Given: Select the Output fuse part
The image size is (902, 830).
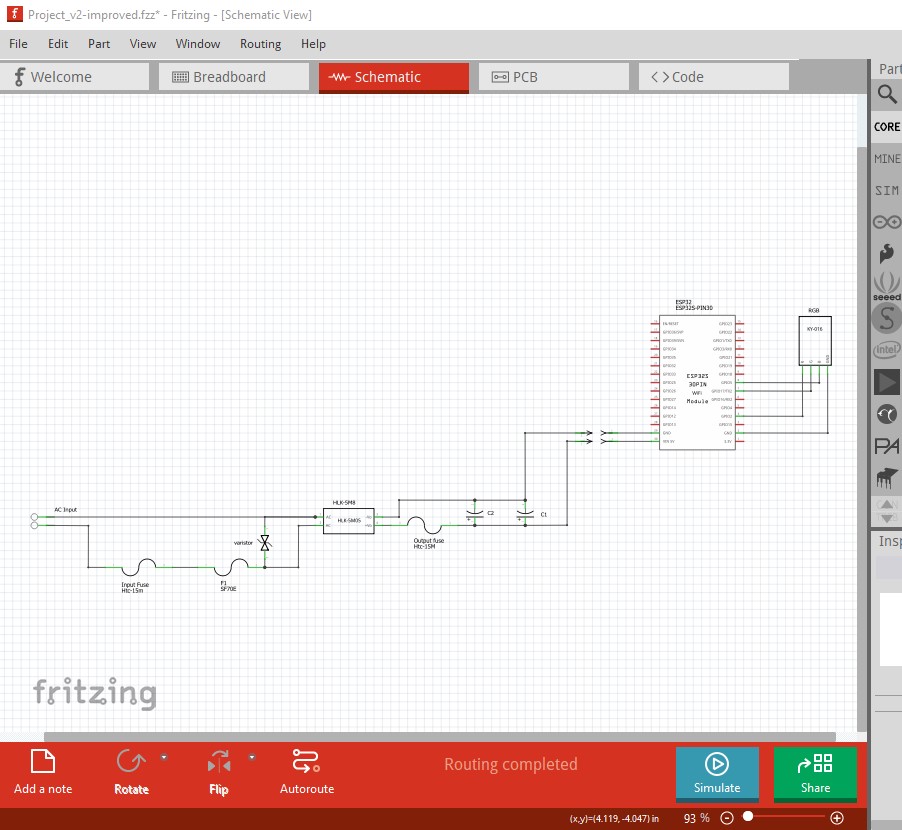Looking at the screenshot, I should (425, 525).
